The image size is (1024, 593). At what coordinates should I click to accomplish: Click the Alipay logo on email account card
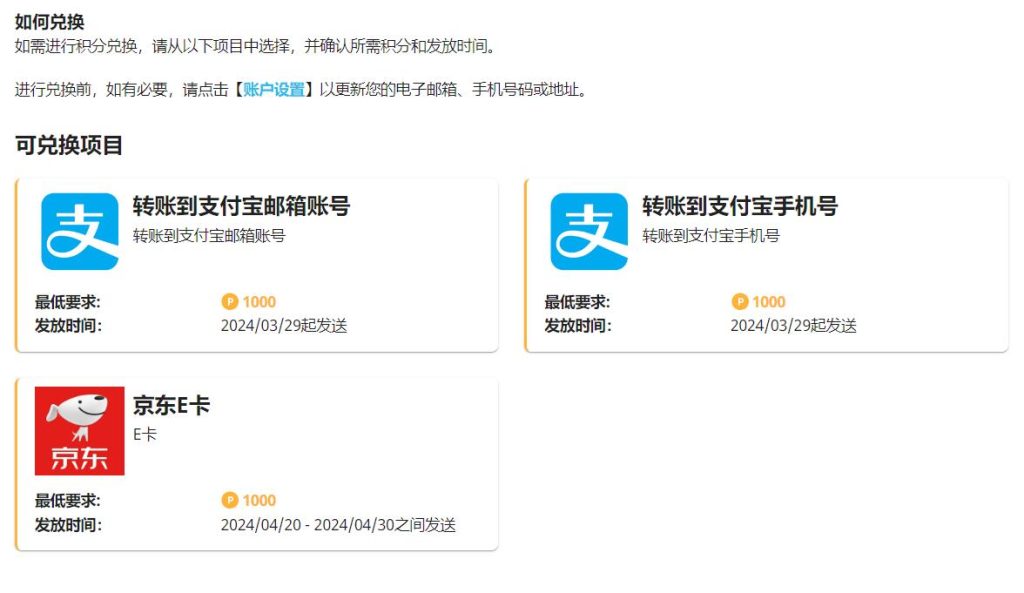[80, 231]
